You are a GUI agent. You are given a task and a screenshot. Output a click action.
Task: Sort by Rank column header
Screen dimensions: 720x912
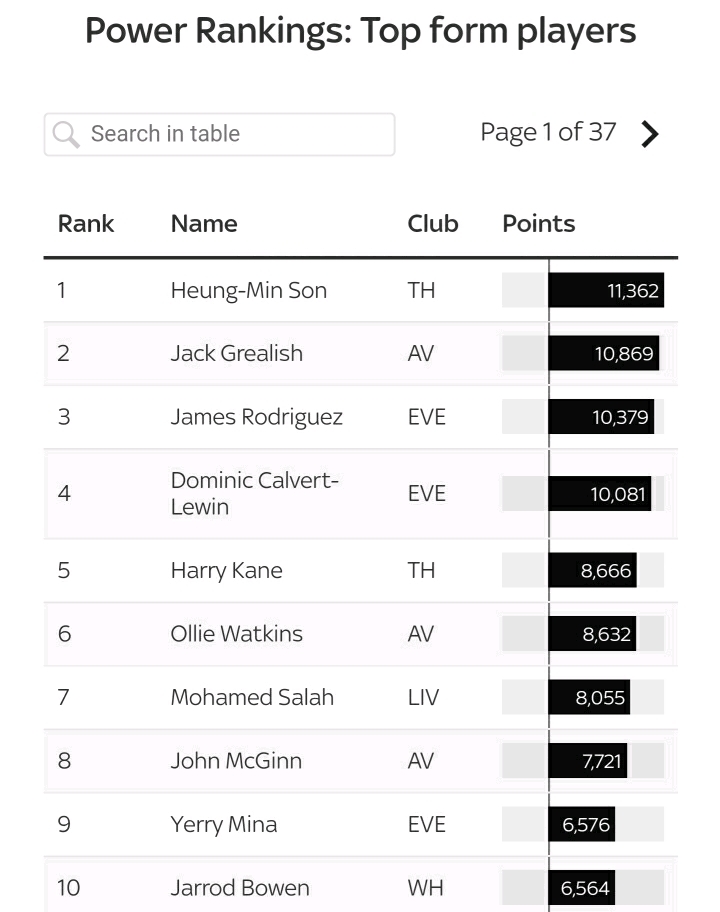pos(86,223)
